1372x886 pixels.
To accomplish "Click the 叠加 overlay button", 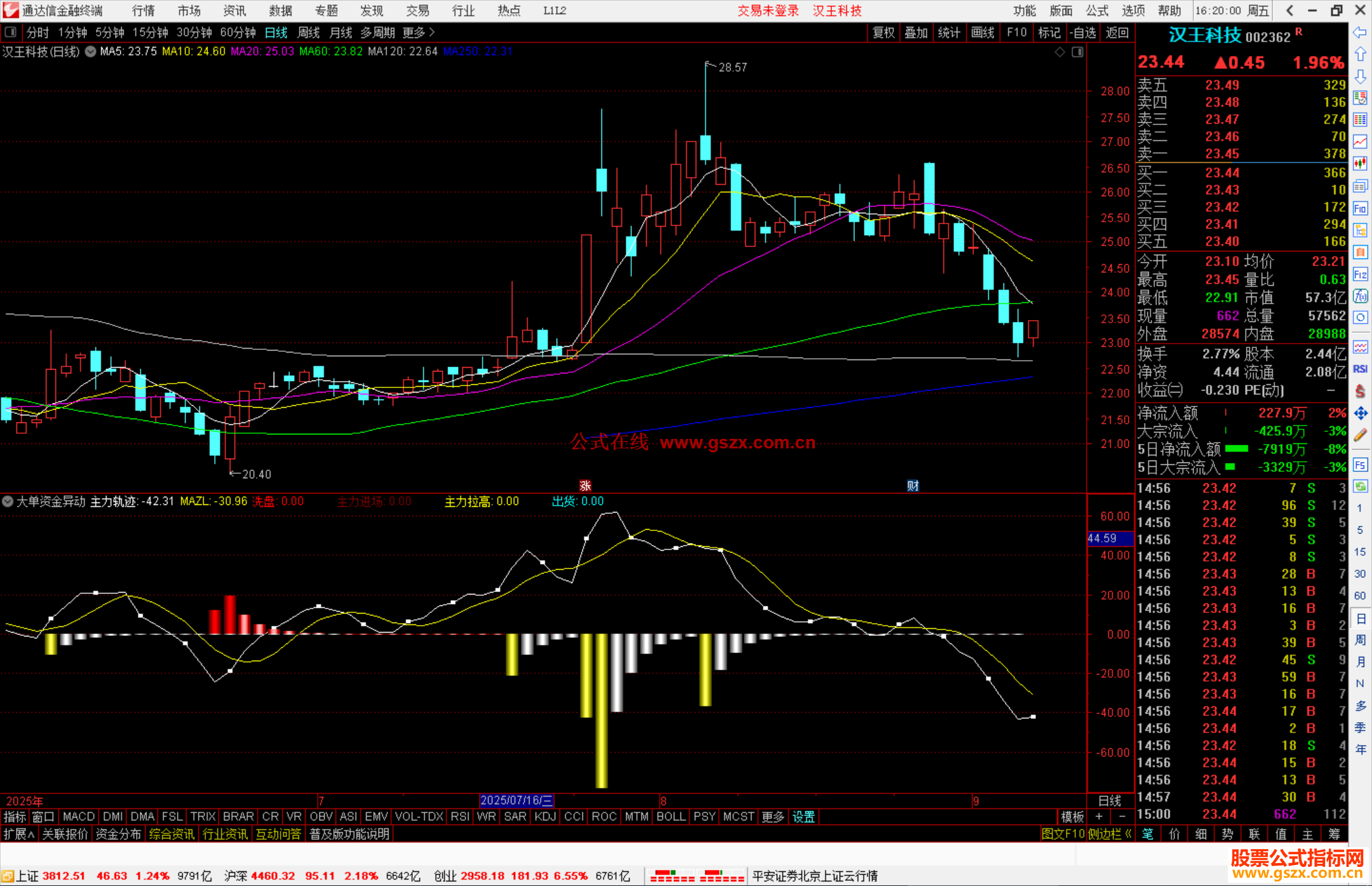I will [916, 32].
